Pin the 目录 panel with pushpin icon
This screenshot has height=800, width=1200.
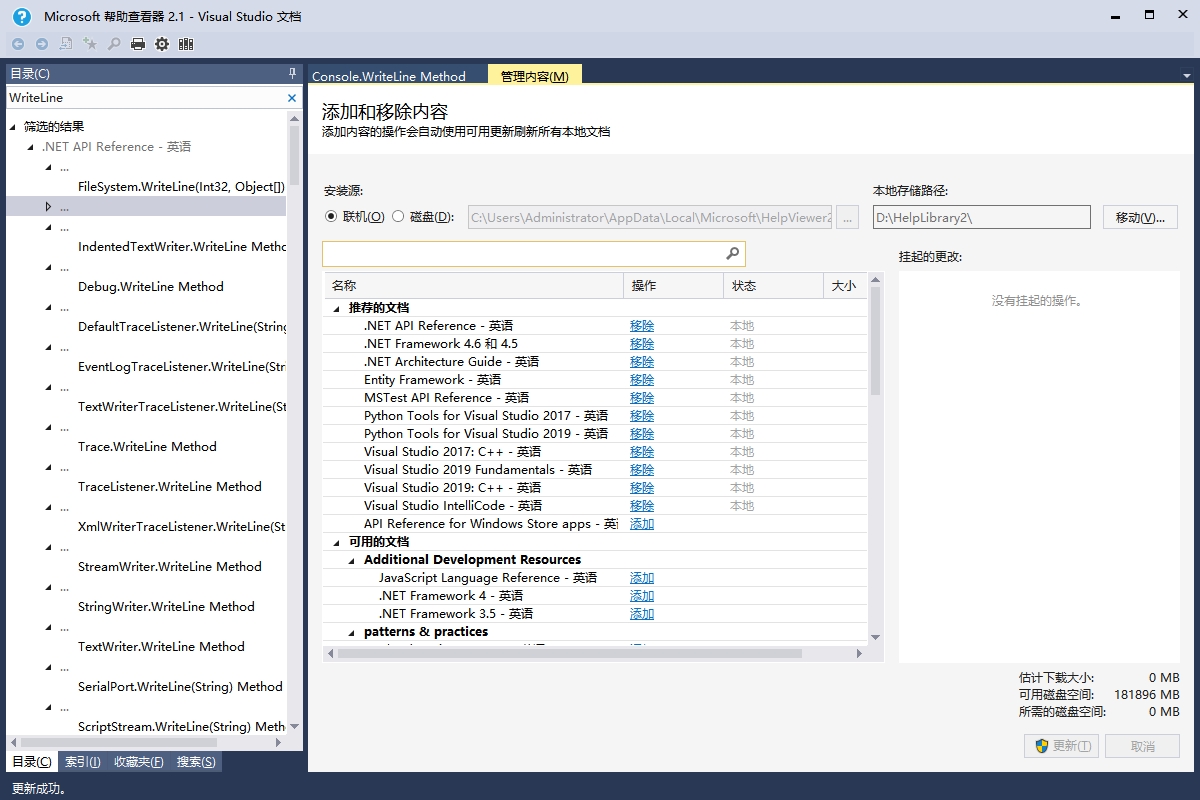click(x=292, y=73)
